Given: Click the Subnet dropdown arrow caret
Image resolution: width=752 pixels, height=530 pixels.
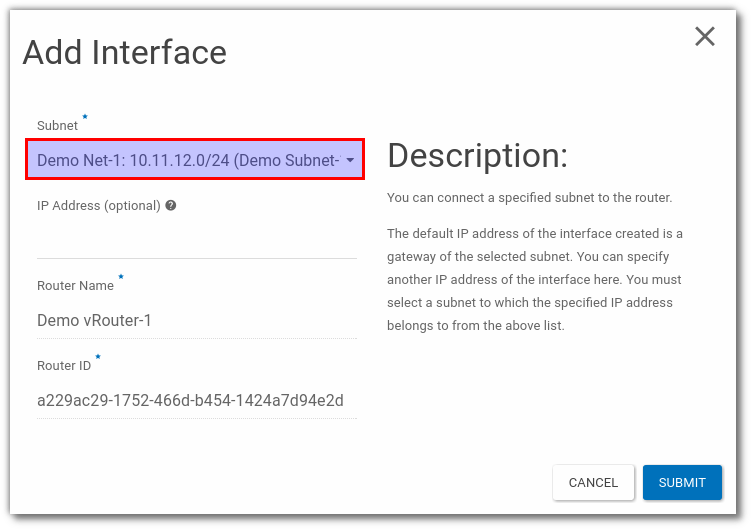Looking at the screenshot, I should coord(350,160).
